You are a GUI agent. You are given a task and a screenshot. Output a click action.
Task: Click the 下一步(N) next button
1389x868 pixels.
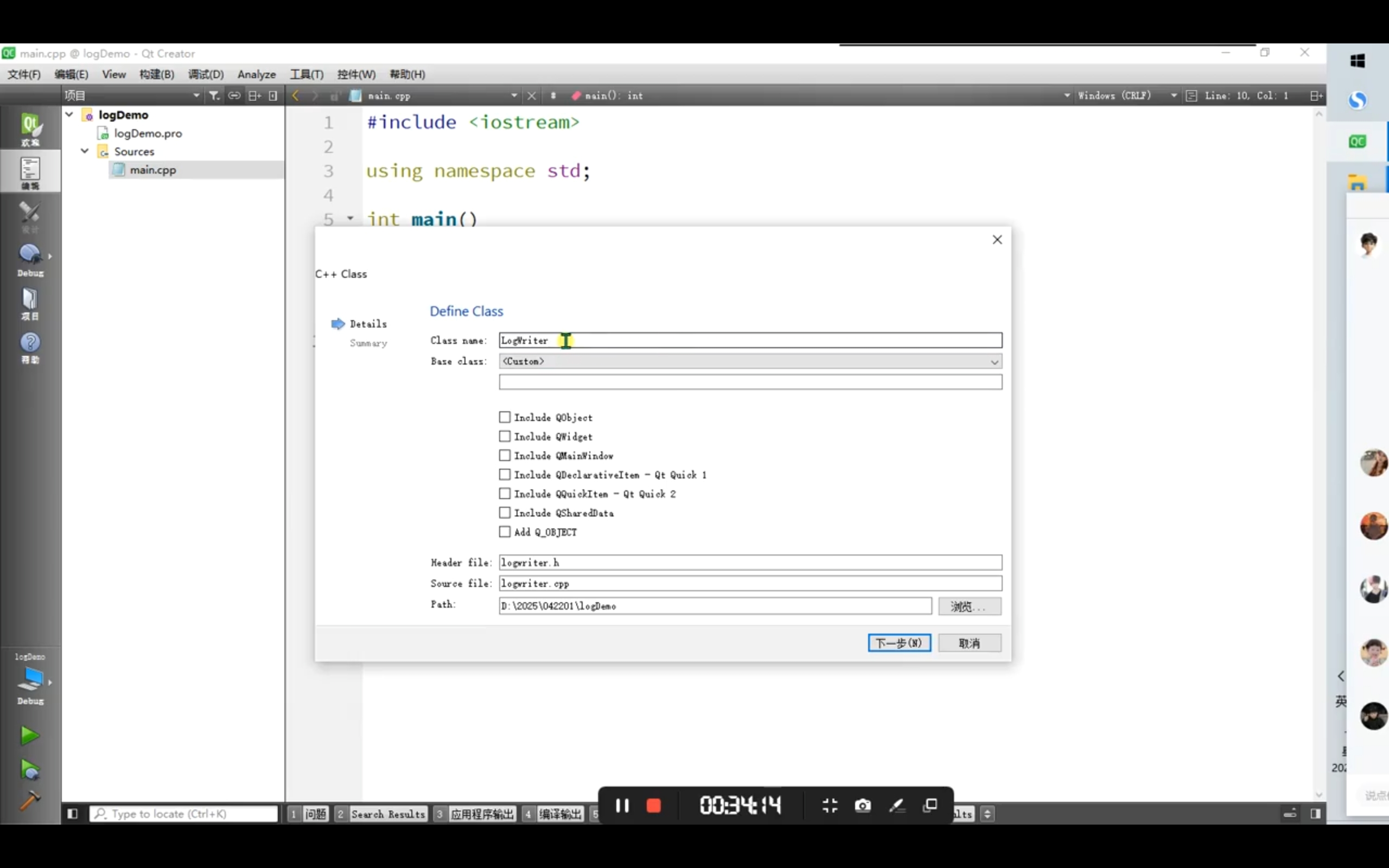click(899, 643)
